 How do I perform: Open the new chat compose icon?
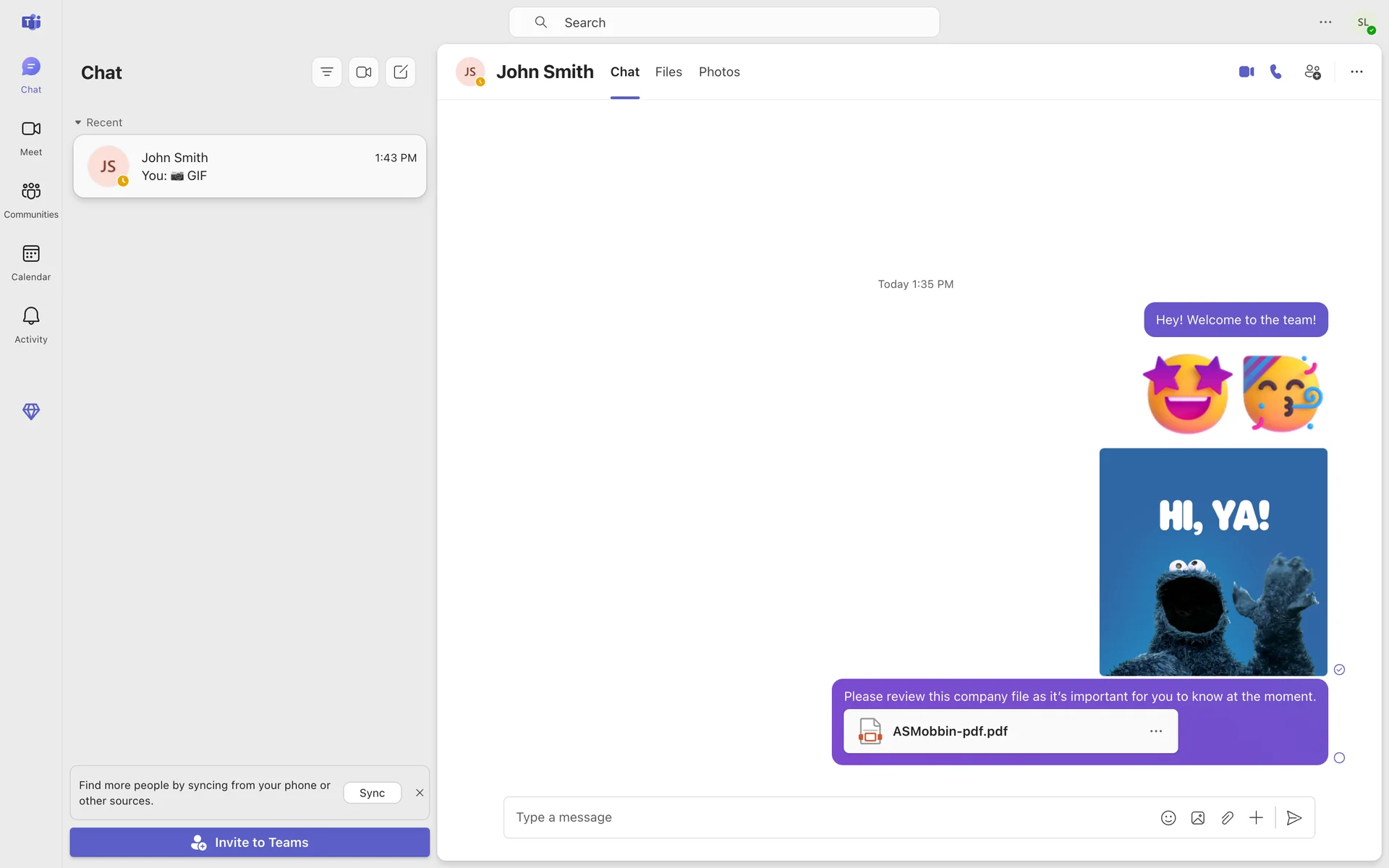point(400,72)
